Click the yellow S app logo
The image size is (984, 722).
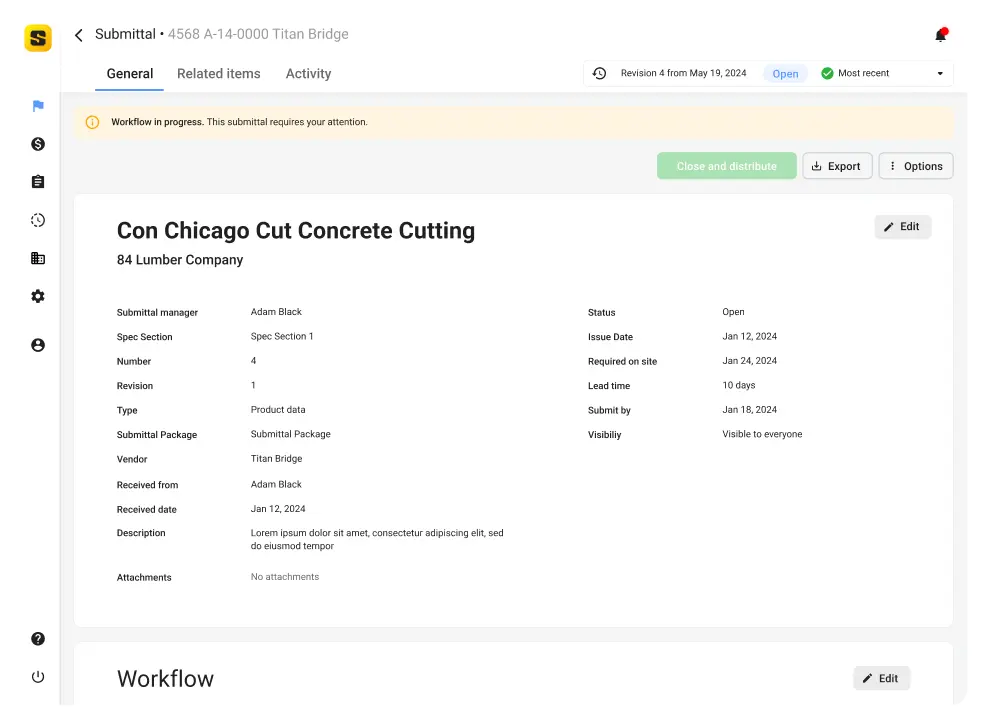point(38,38)
